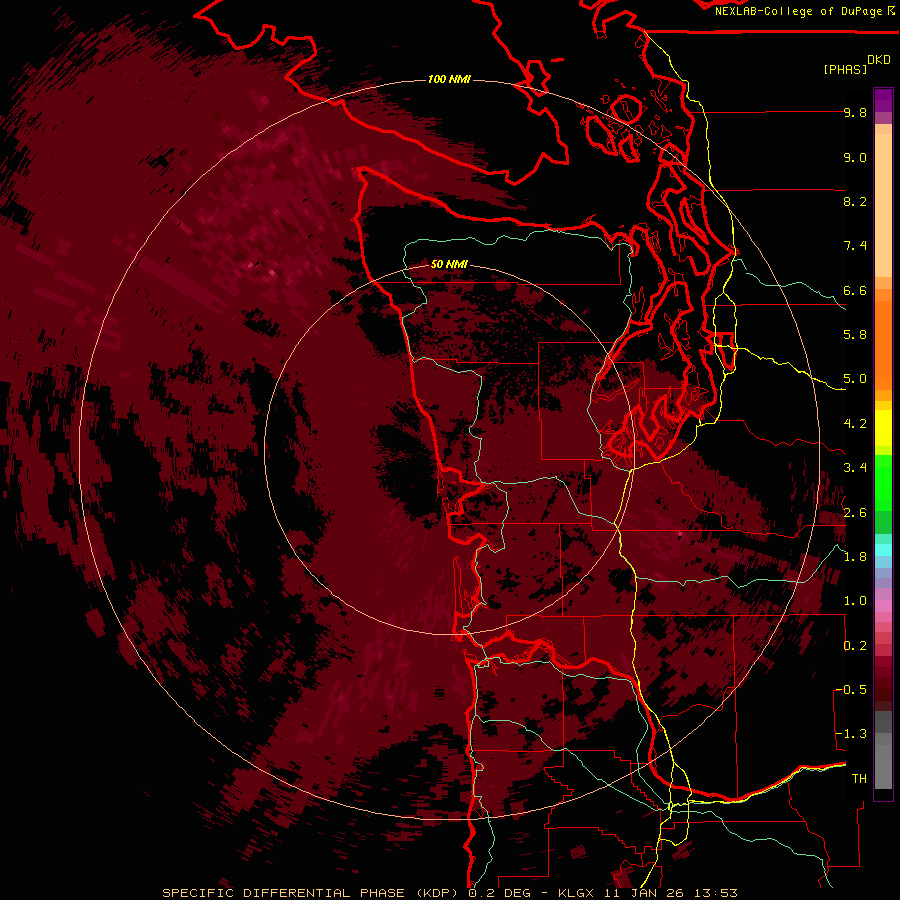The image size is (900, 900).
Task: Pick the 3.4 scale label
Action: (855, 468)
